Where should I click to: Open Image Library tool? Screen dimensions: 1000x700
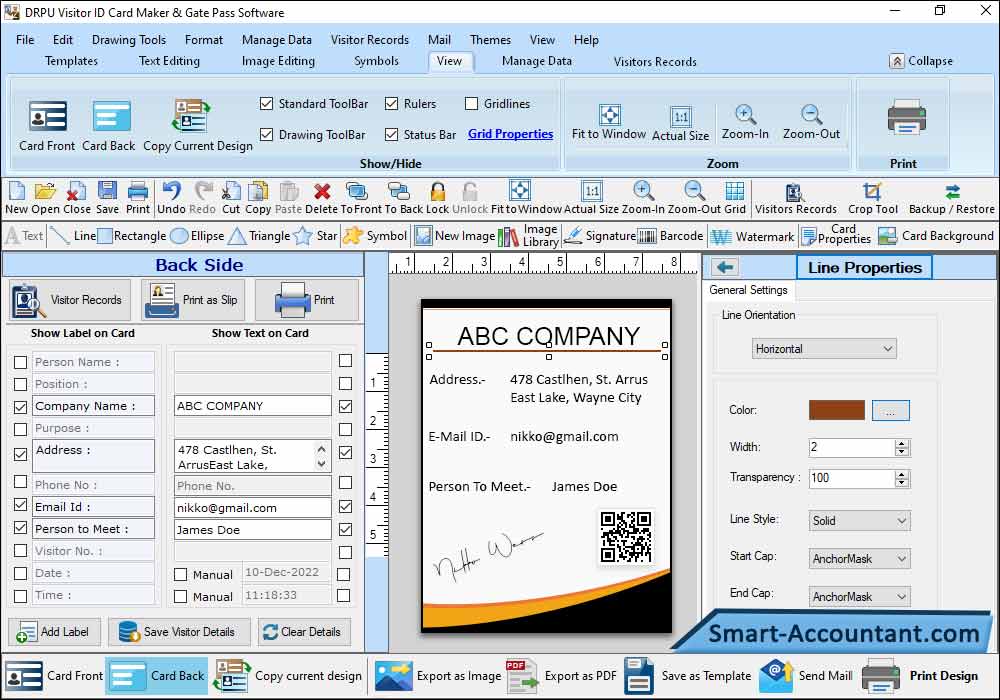[x=528, y=236]
